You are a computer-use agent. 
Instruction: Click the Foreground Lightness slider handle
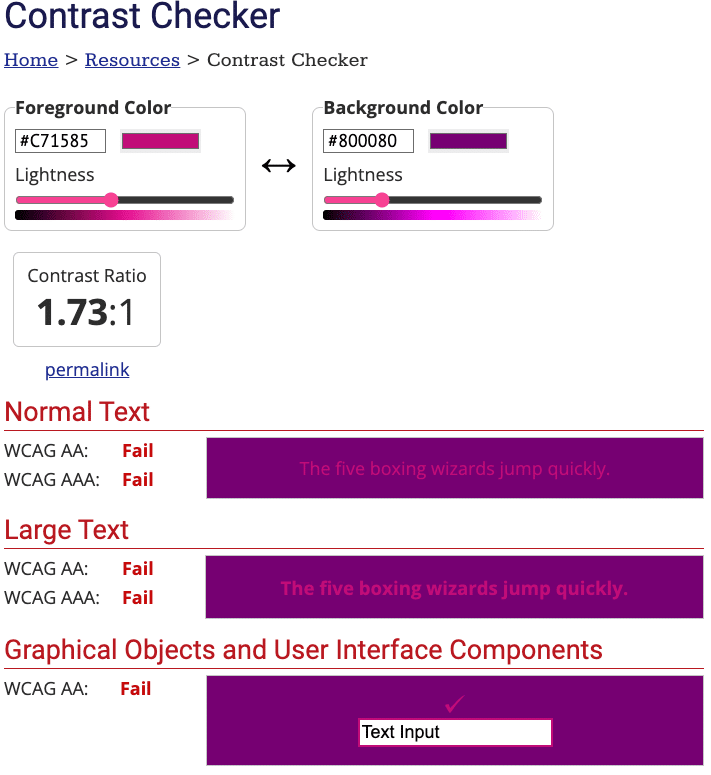111,200
